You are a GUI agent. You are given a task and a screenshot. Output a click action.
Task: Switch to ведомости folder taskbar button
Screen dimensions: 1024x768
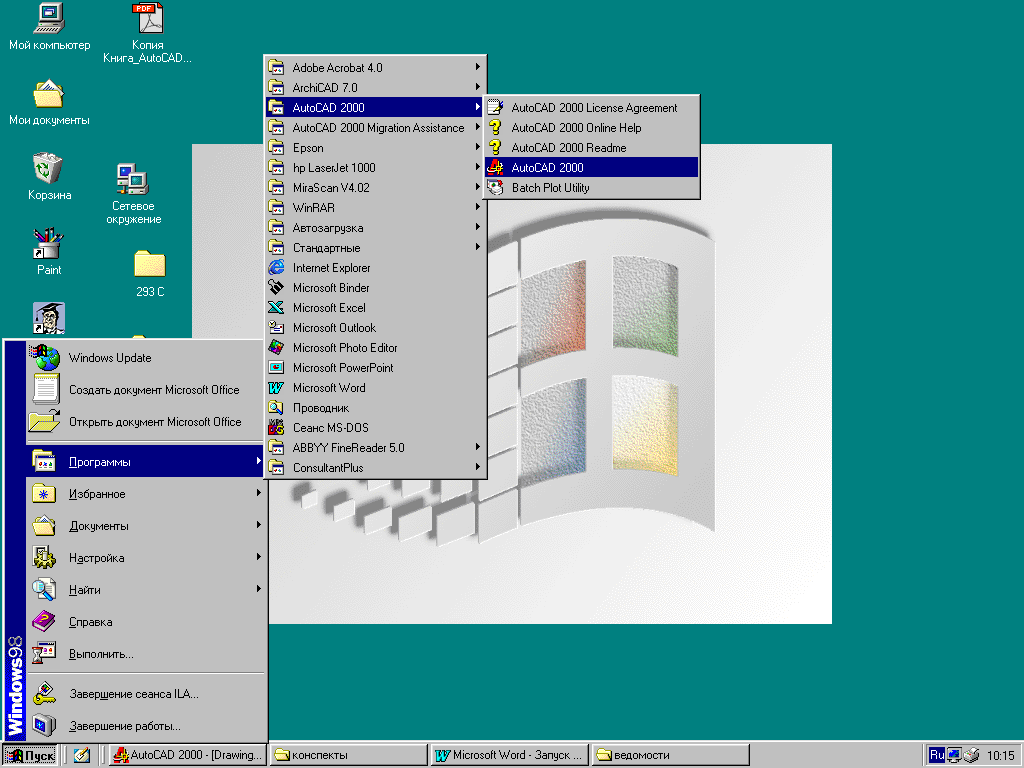coord(671,755)
